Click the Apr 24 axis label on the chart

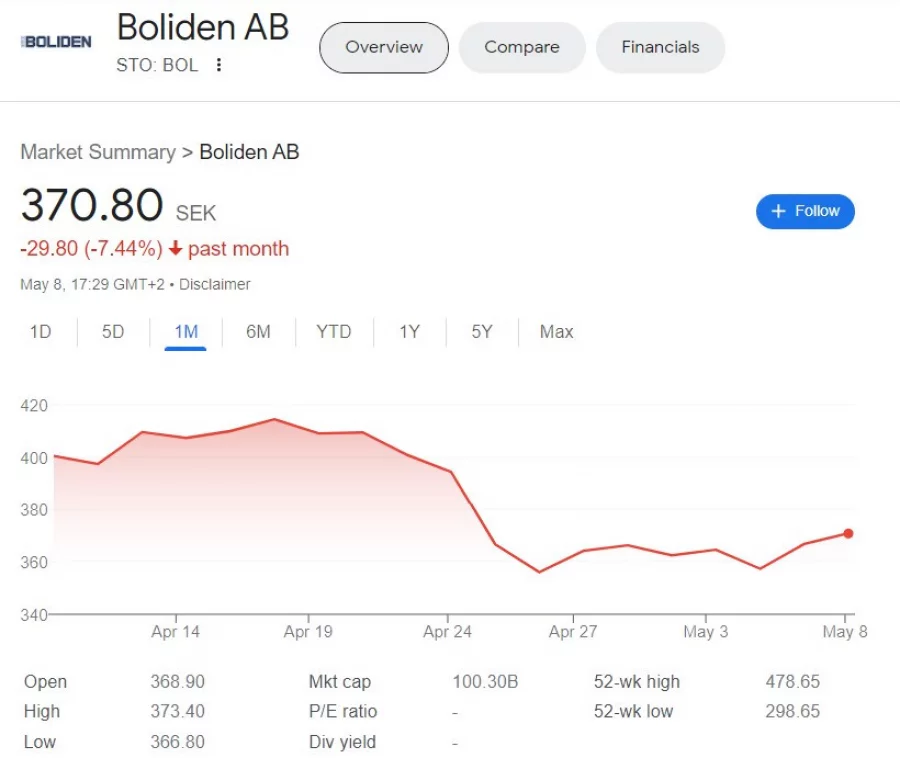[446, 631]
